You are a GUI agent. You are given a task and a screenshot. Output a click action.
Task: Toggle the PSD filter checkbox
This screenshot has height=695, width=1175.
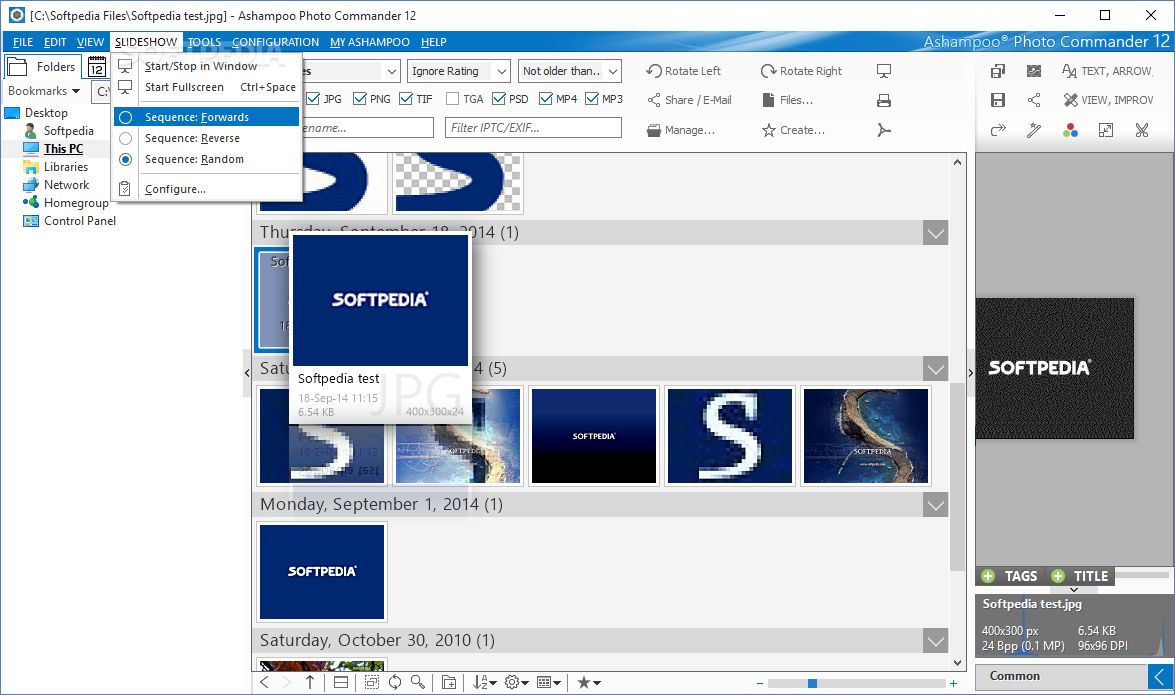499,99
